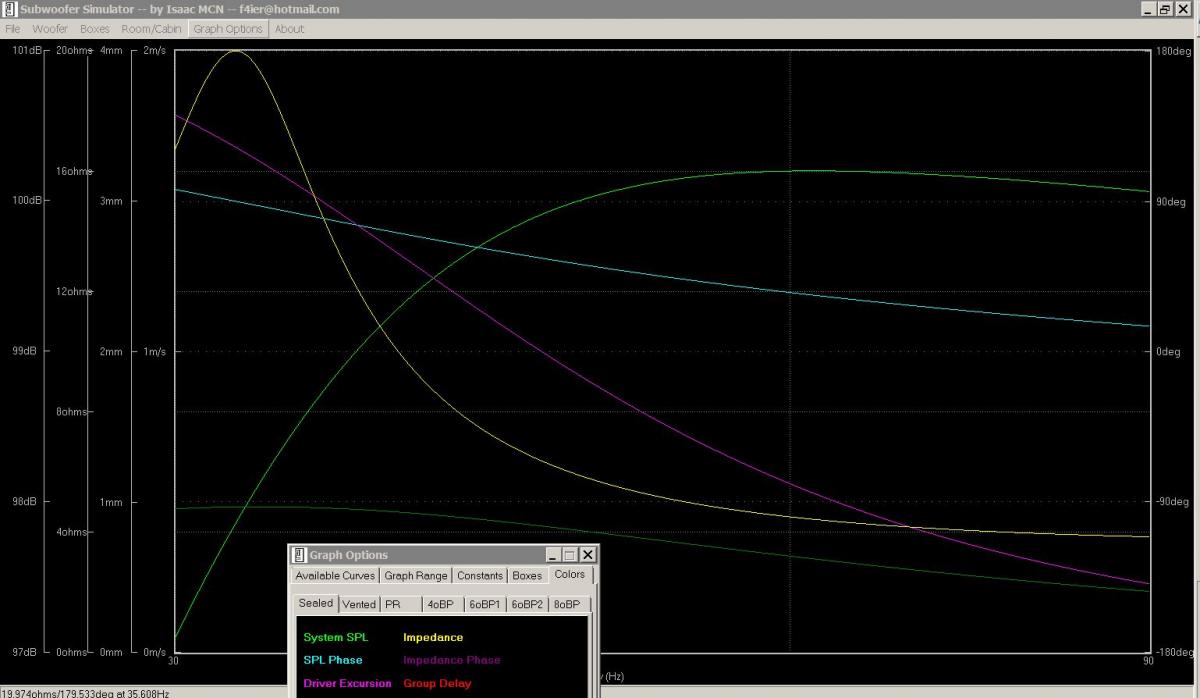Viewport: 1200px width, 698px height.
Task: Click the Graph Options dialog window icon
Action: pyautogui.click(x=299, y=555)
